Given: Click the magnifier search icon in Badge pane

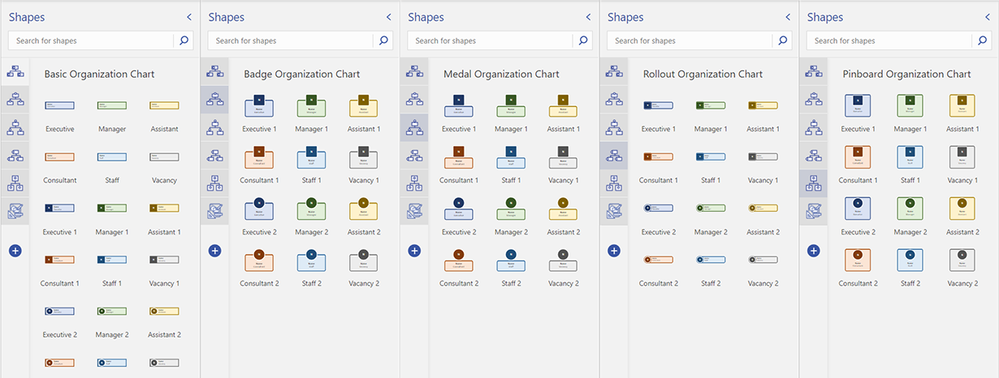Looking at the screenshot, I should coord(384,41).
